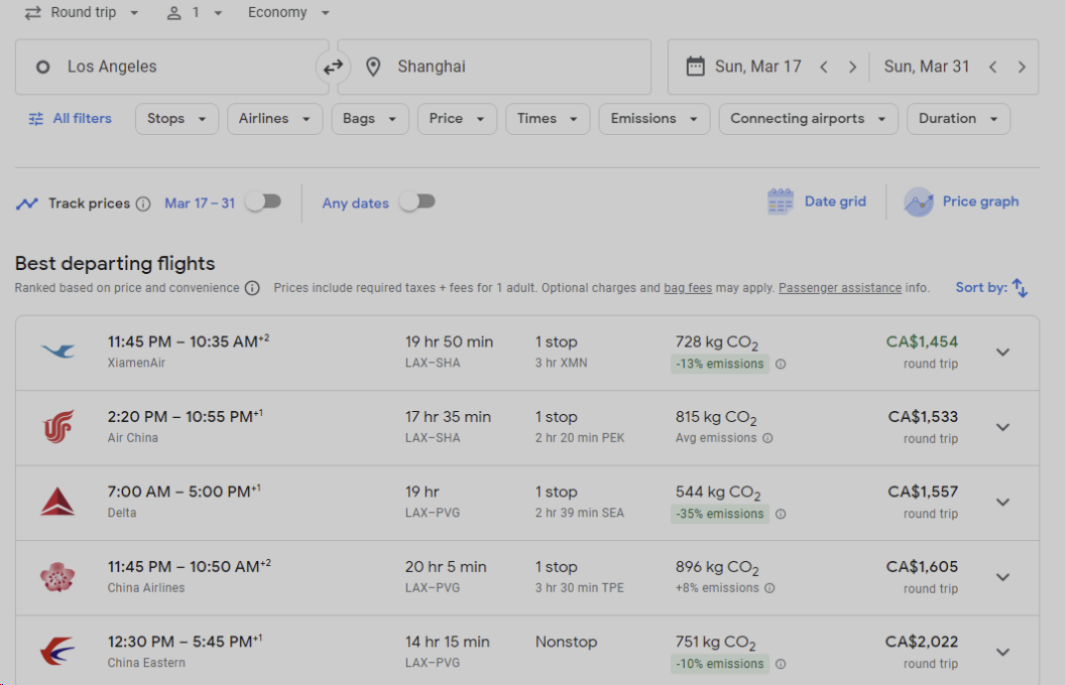Open All filters panel
The width and height of the screenshot is (1065, 685).
click(x=70, y=119)
